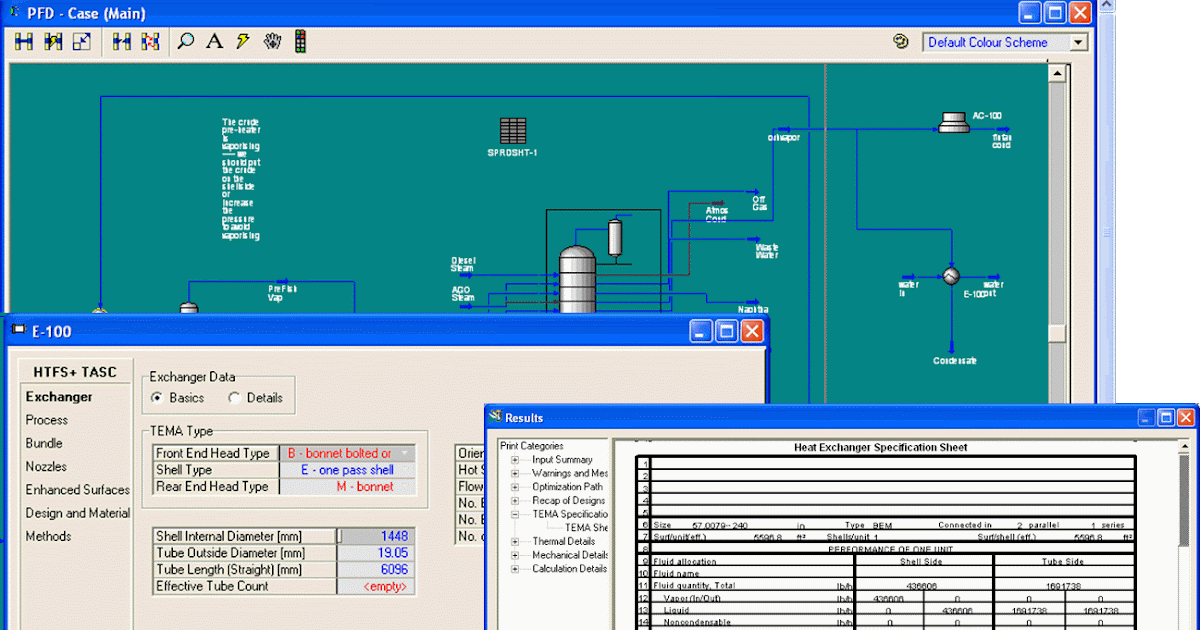Open the colour scheme status icon

(901, 42)
